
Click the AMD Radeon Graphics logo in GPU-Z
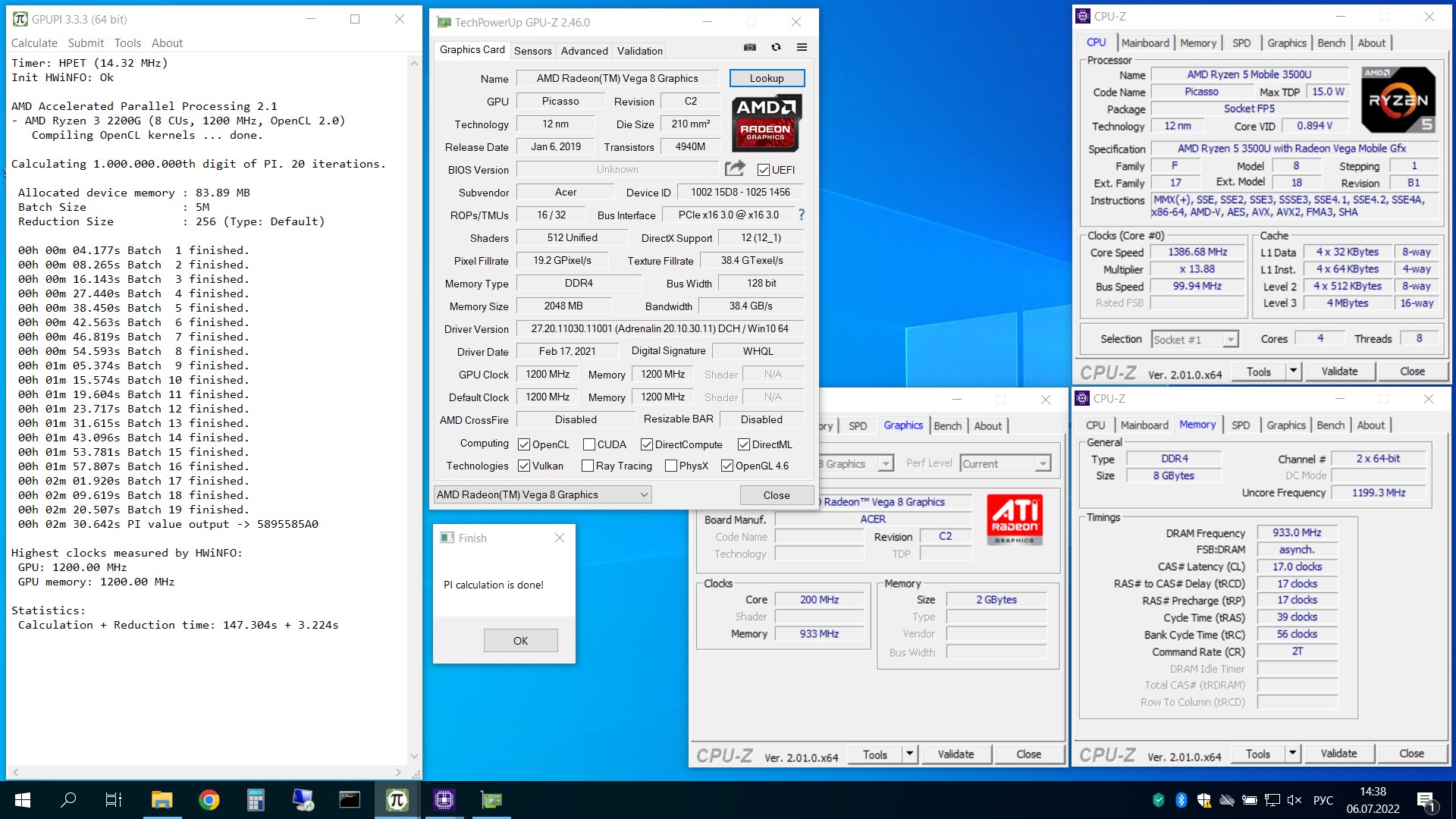[x=766, y=123]
